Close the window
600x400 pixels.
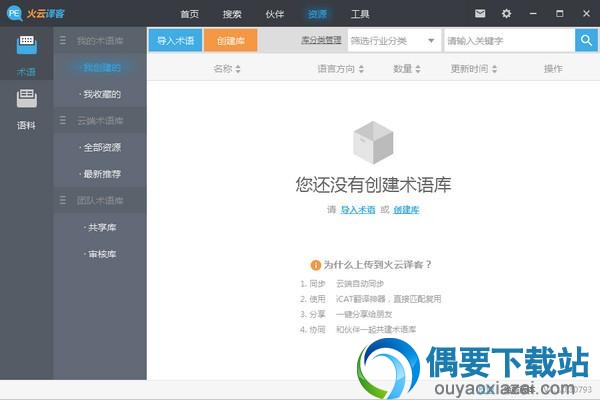point(586,14)
